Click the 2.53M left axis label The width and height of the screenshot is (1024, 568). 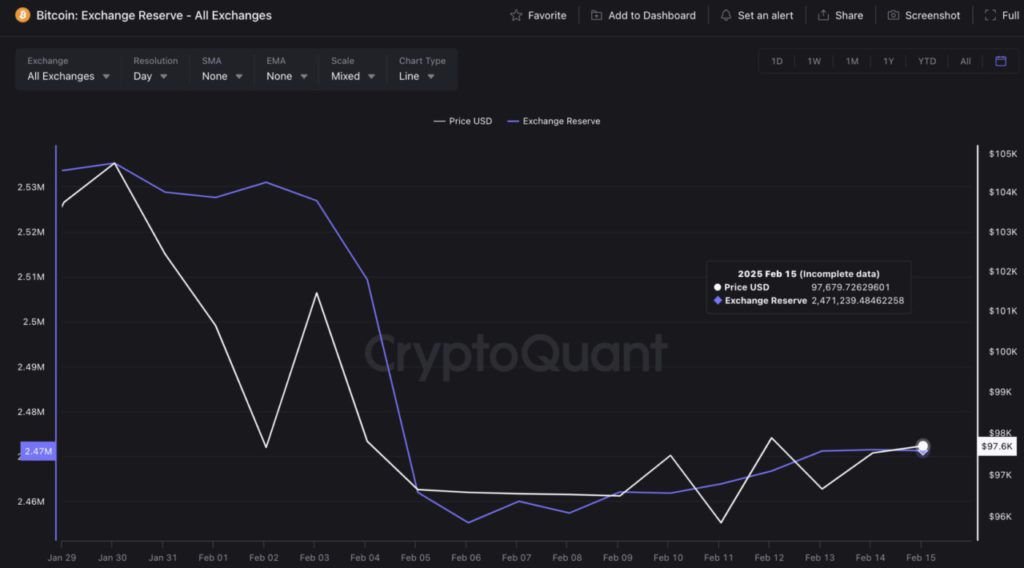pyautogui.click(x=31, y=187)
